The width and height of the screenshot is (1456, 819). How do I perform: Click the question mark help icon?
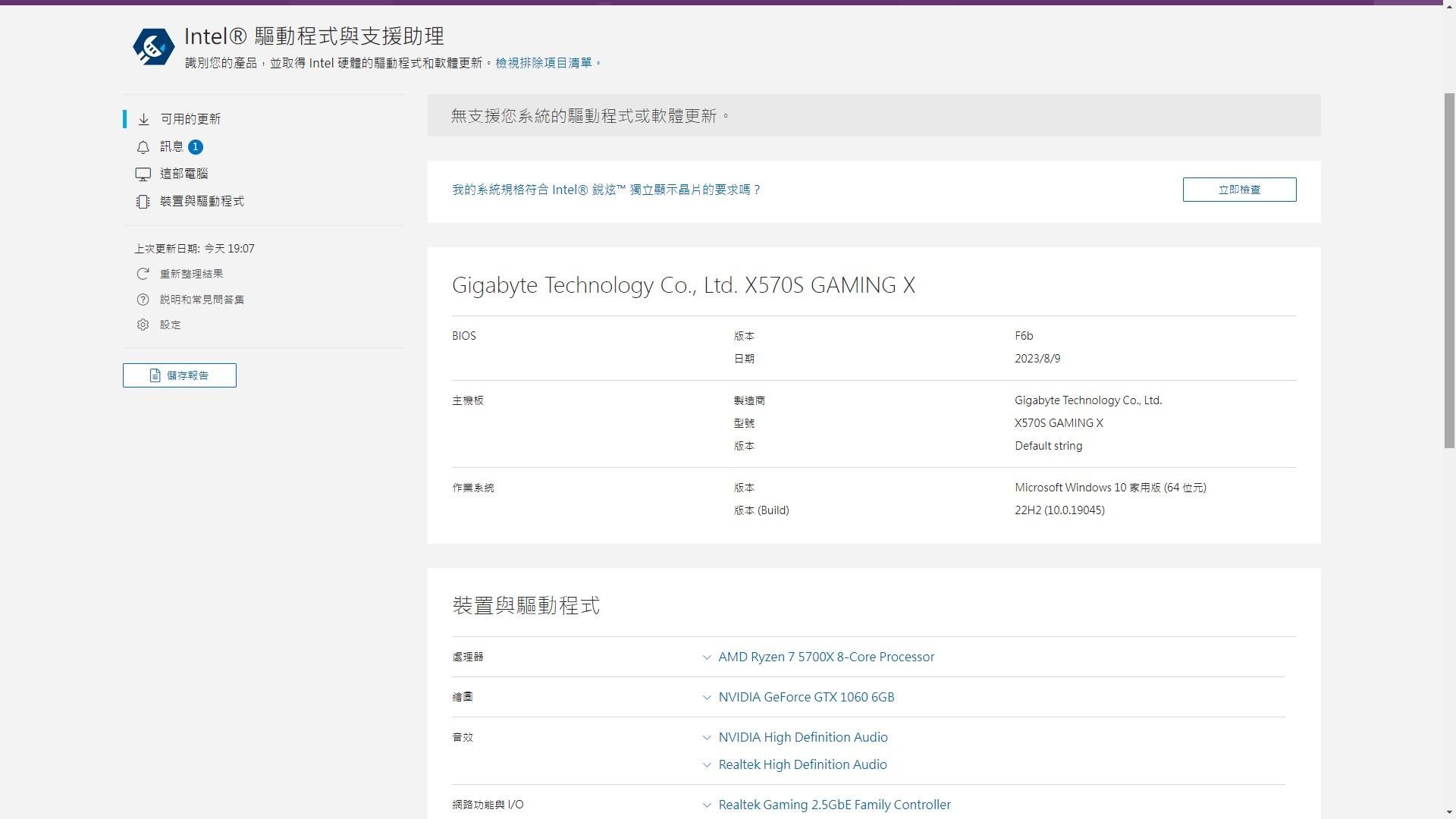(x=143, y=300)
